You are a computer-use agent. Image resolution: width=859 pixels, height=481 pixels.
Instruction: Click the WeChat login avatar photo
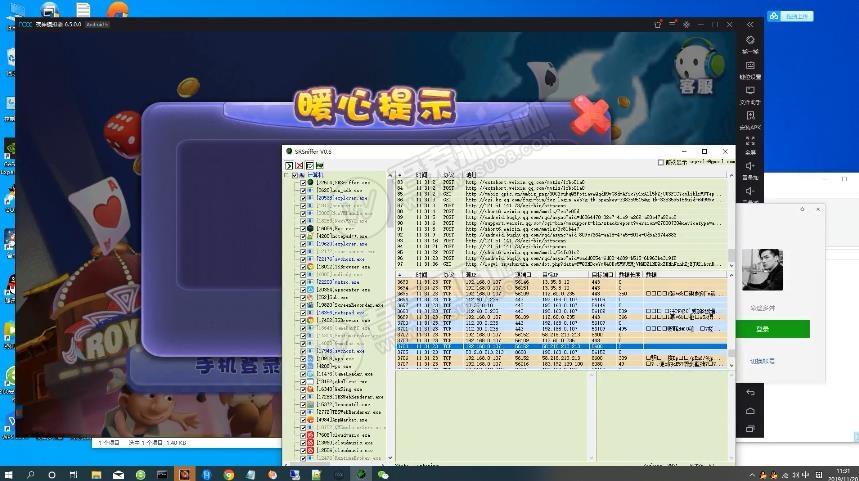click(762, 269)
